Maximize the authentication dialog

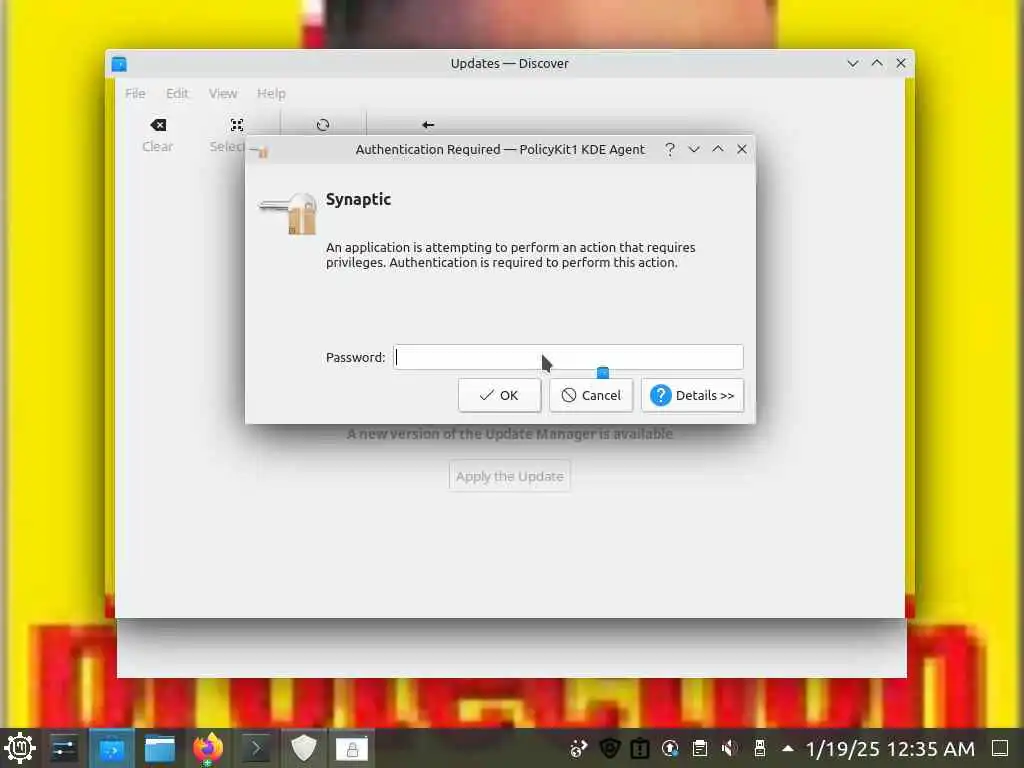click(x=718, y=150)
